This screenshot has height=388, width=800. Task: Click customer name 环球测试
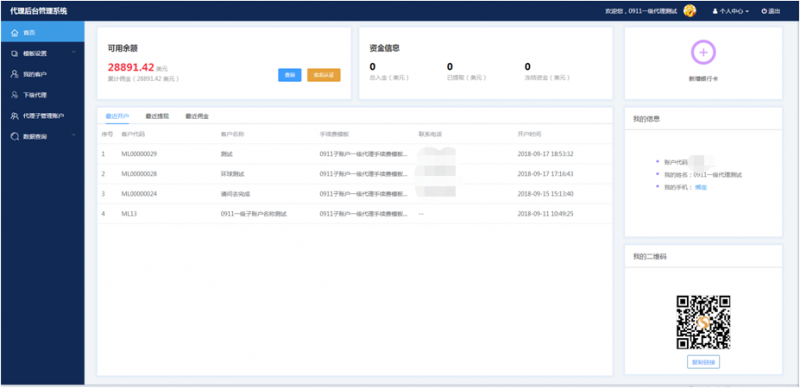(232, 174)
